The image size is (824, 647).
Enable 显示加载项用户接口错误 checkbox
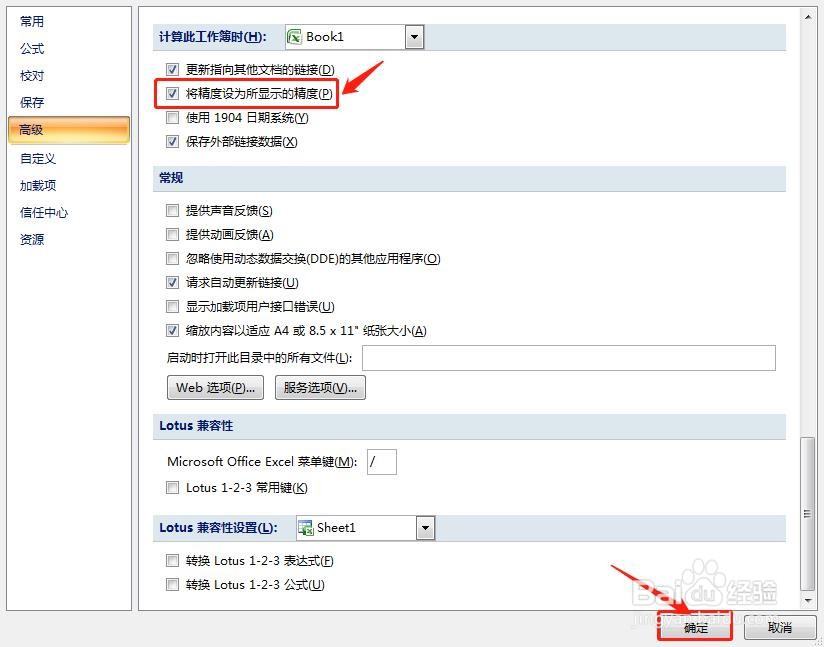172,306
